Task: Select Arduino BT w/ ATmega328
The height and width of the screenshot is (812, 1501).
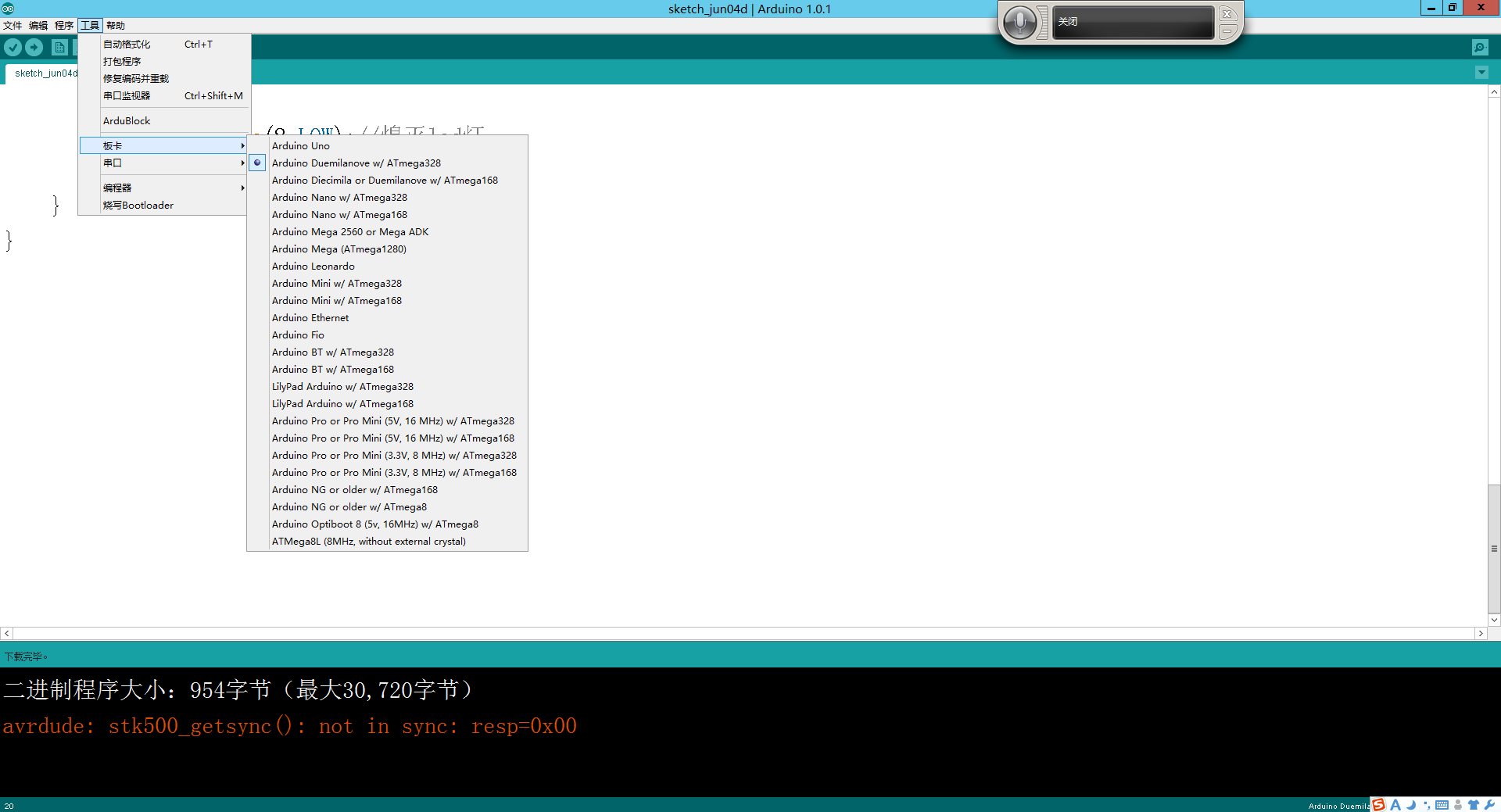Action: (x=387, y=352)
